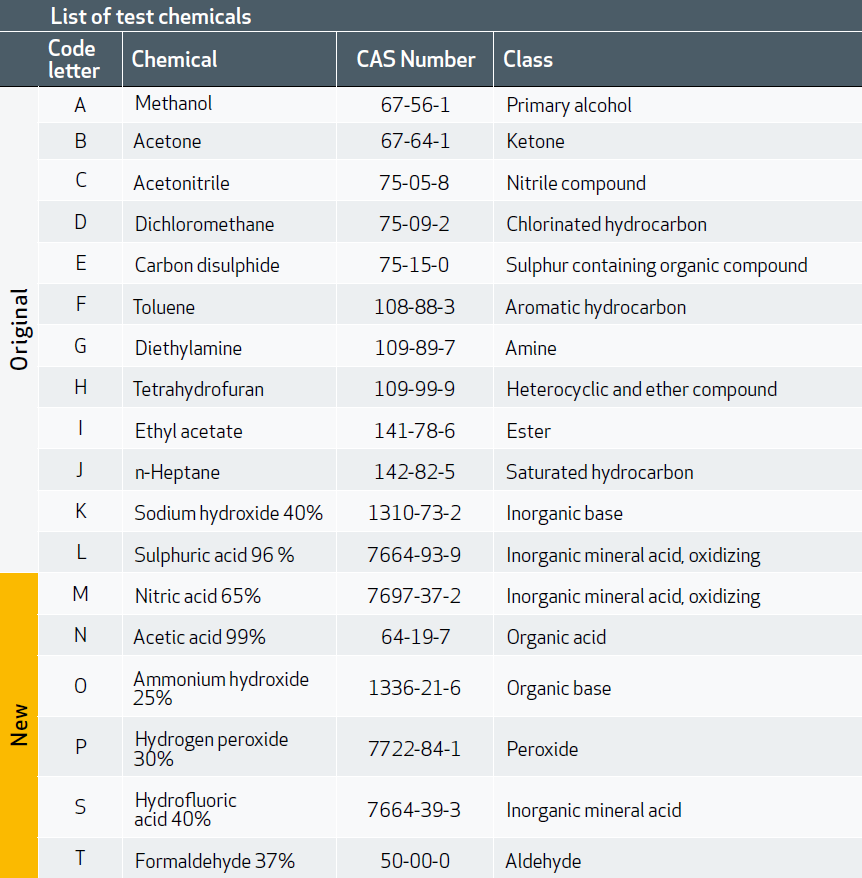Click the vertical 'Original' side label
862x878 pixels.
coord(19,330)
